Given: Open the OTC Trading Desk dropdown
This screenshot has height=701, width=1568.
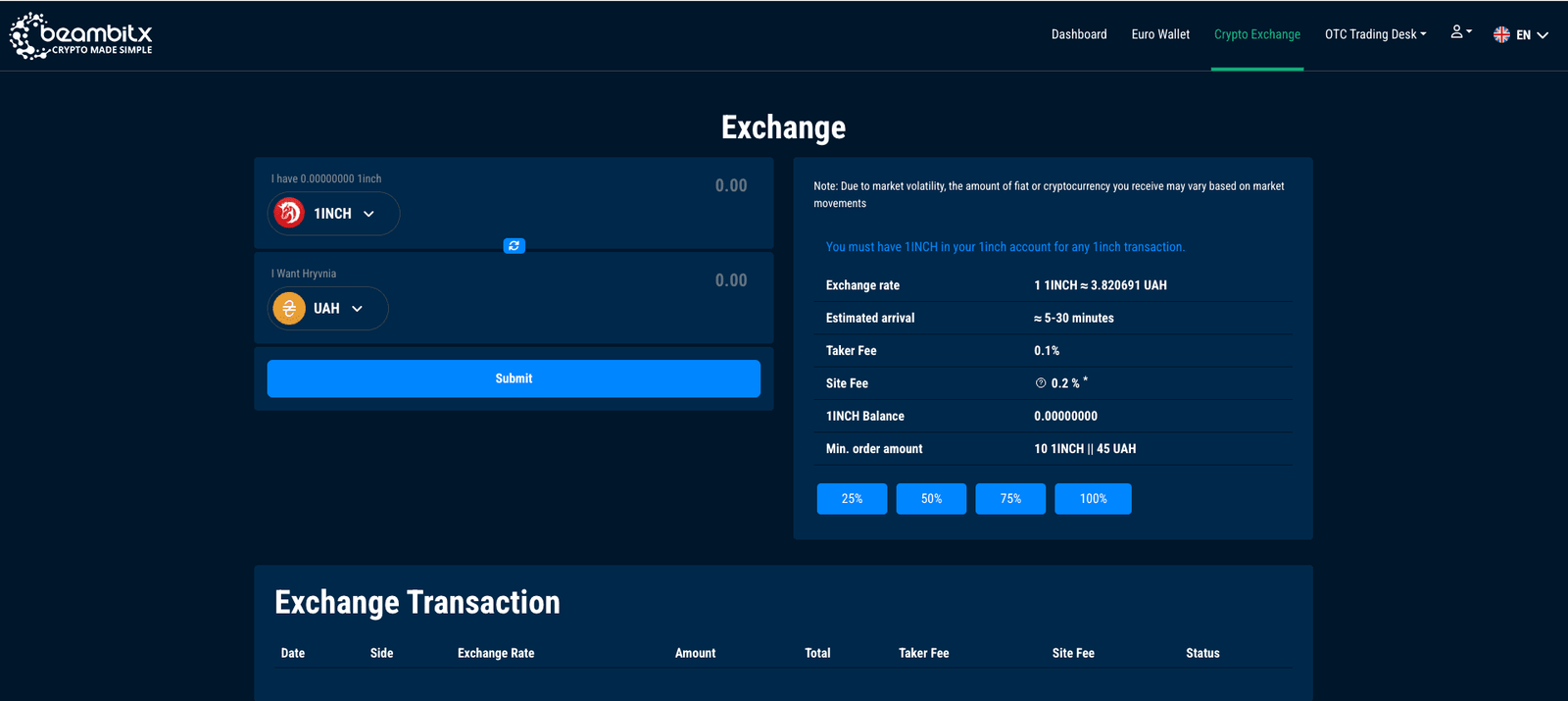Looking at the screenshot, I should coord(1375,34).
